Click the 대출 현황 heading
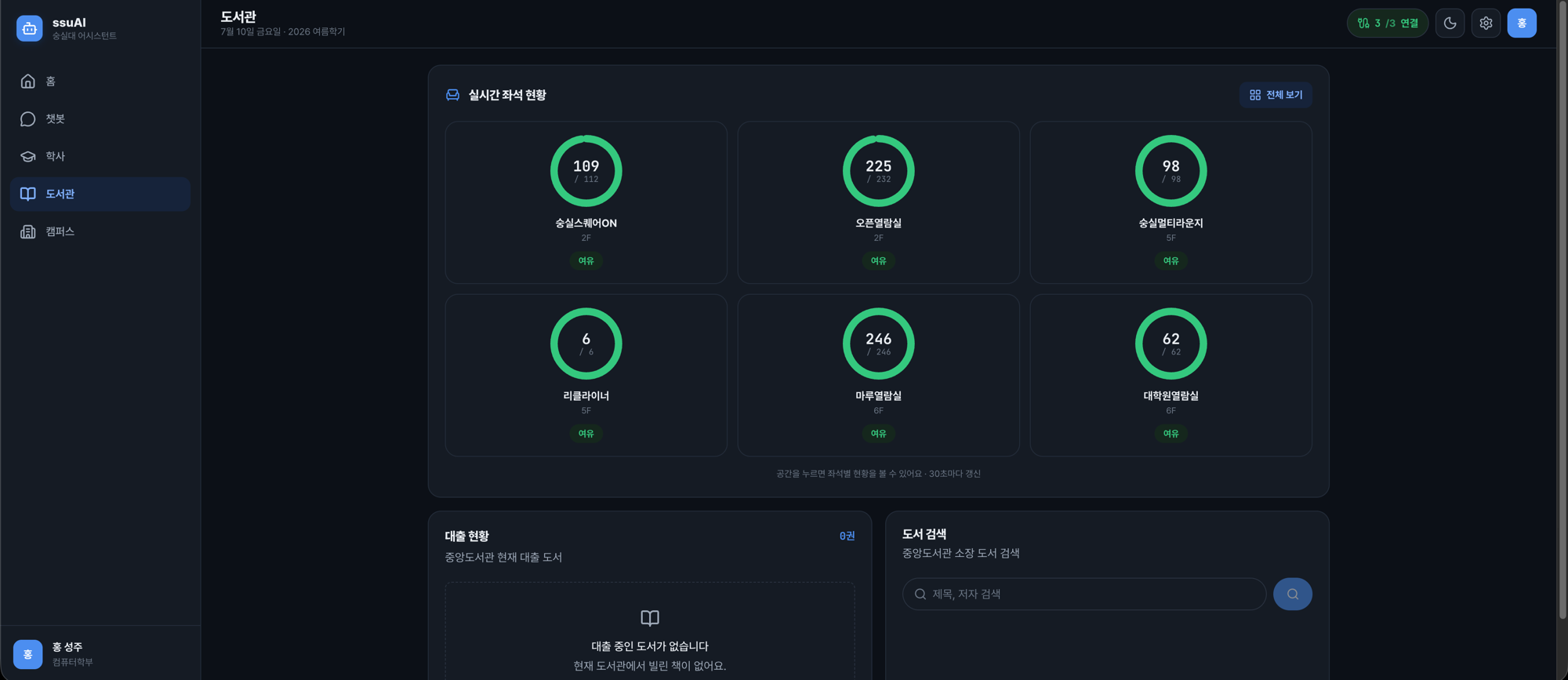 (466, 536)
